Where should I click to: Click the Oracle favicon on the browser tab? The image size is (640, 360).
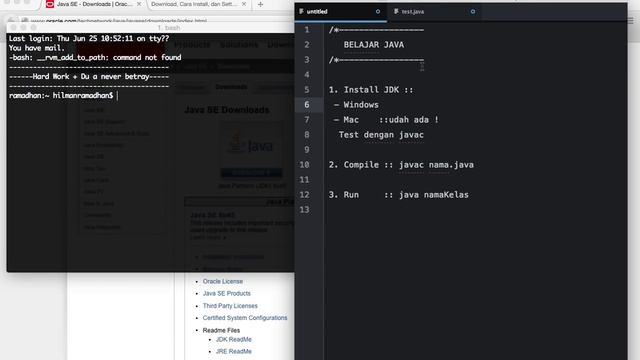tap(50, 4)
